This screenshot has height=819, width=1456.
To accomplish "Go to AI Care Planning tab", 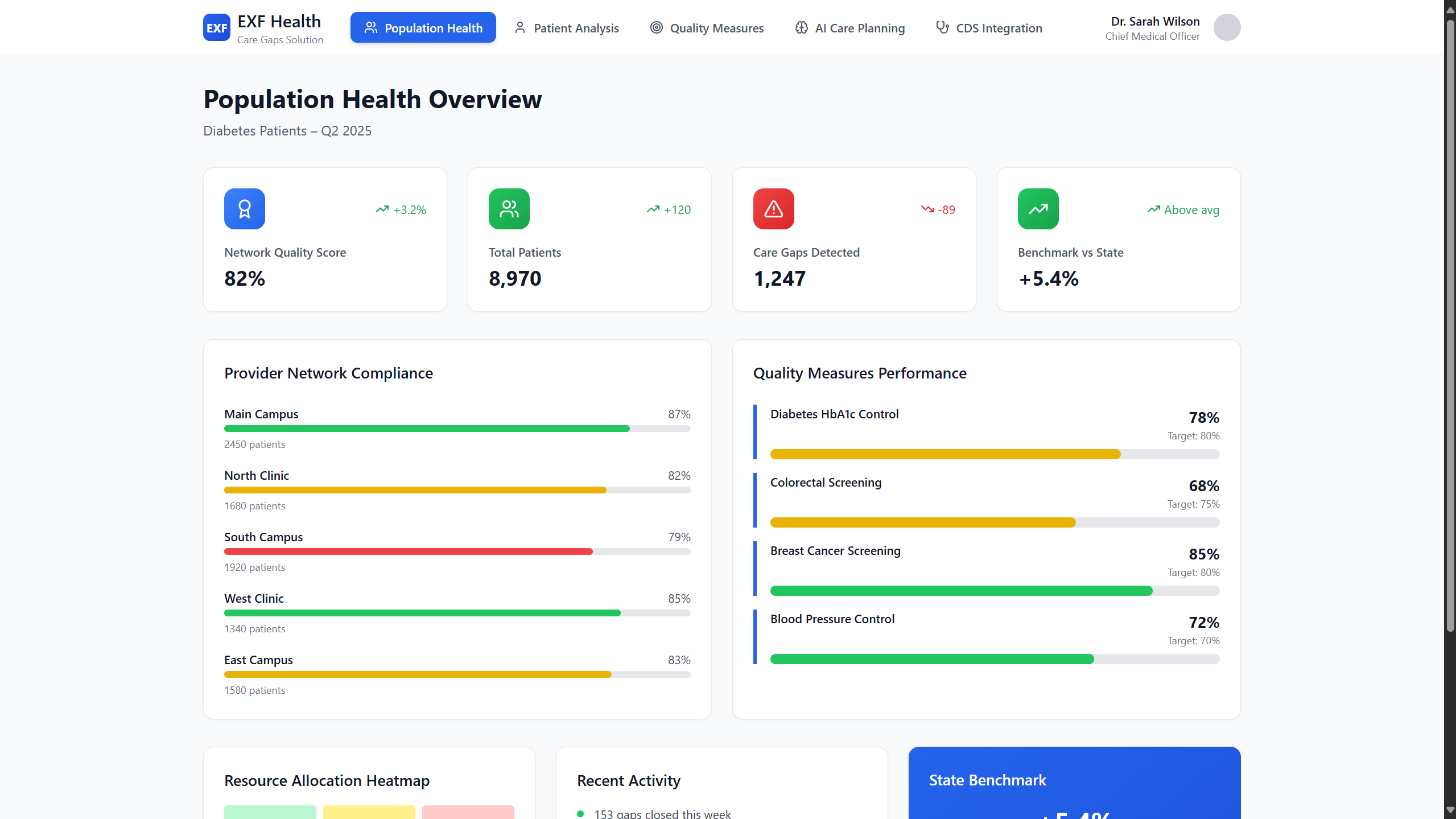I will [849, 27].
